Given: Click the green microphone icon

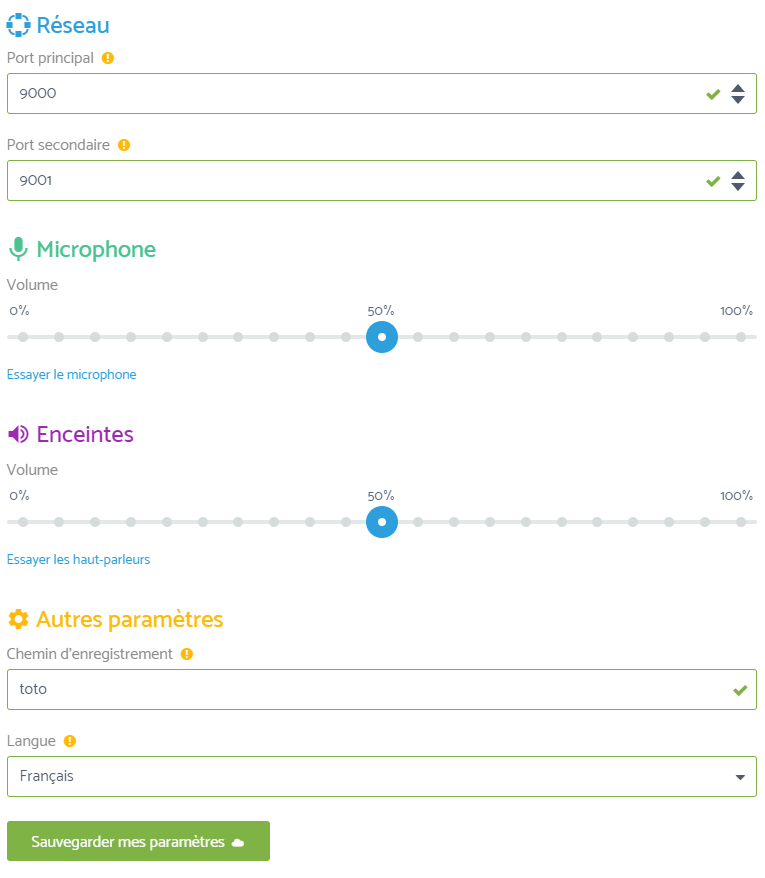Looking at the screenshot, I should coord(18,249).
